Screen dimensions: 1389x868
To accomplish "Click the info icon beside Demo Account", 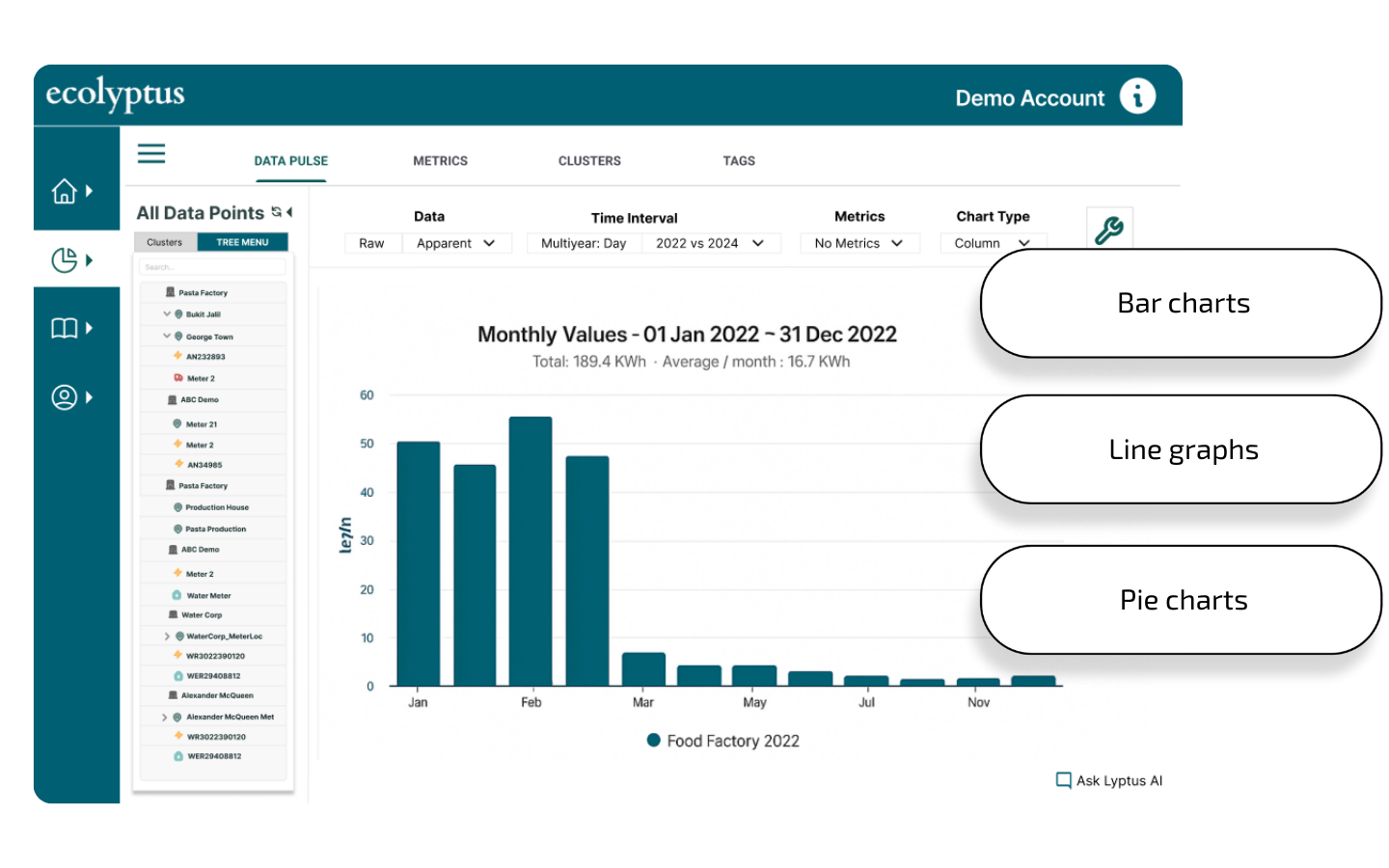I will pyautogui.click(x=1137, y=96).
